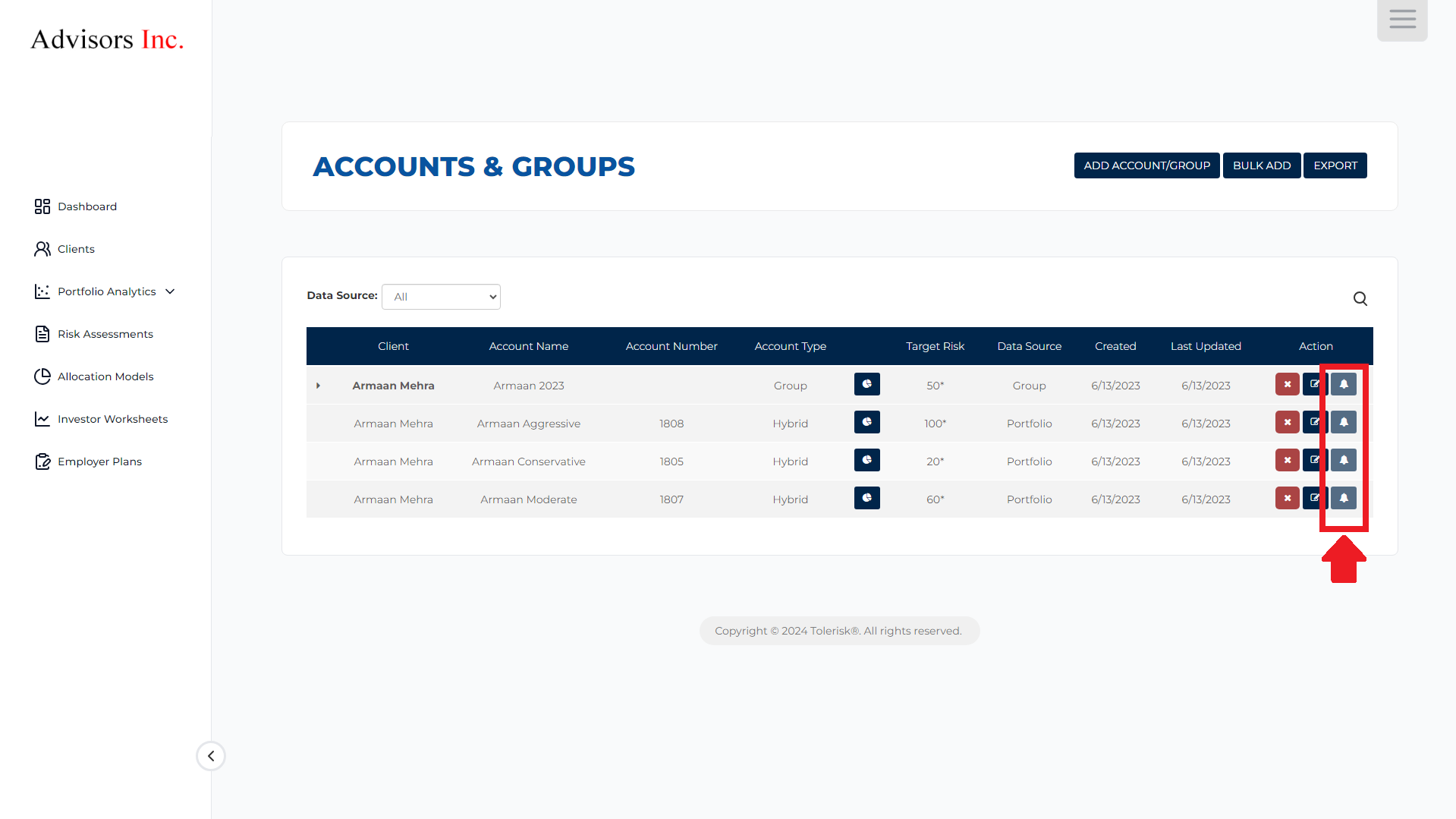Open pie chart for Armaan Moderate account
Screen dimensions: 1456x819
(x=866, y=499)
